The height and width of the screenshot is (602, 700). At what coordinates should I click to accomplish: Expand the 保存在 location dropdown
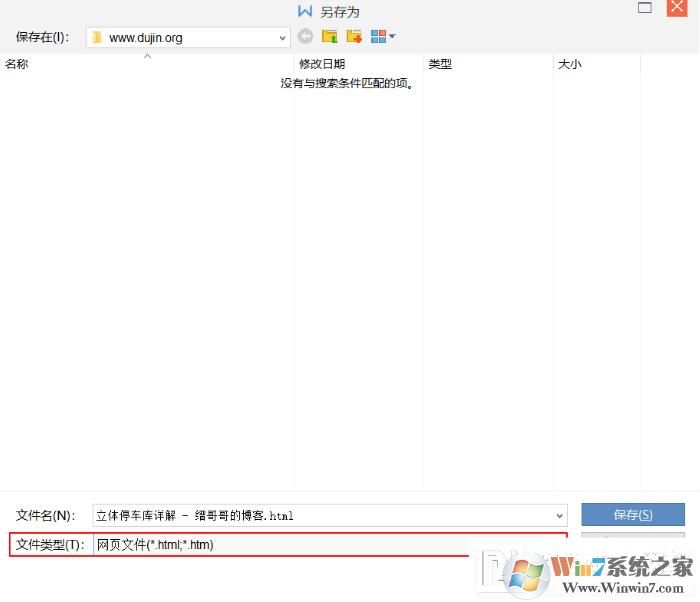point(283,38)
